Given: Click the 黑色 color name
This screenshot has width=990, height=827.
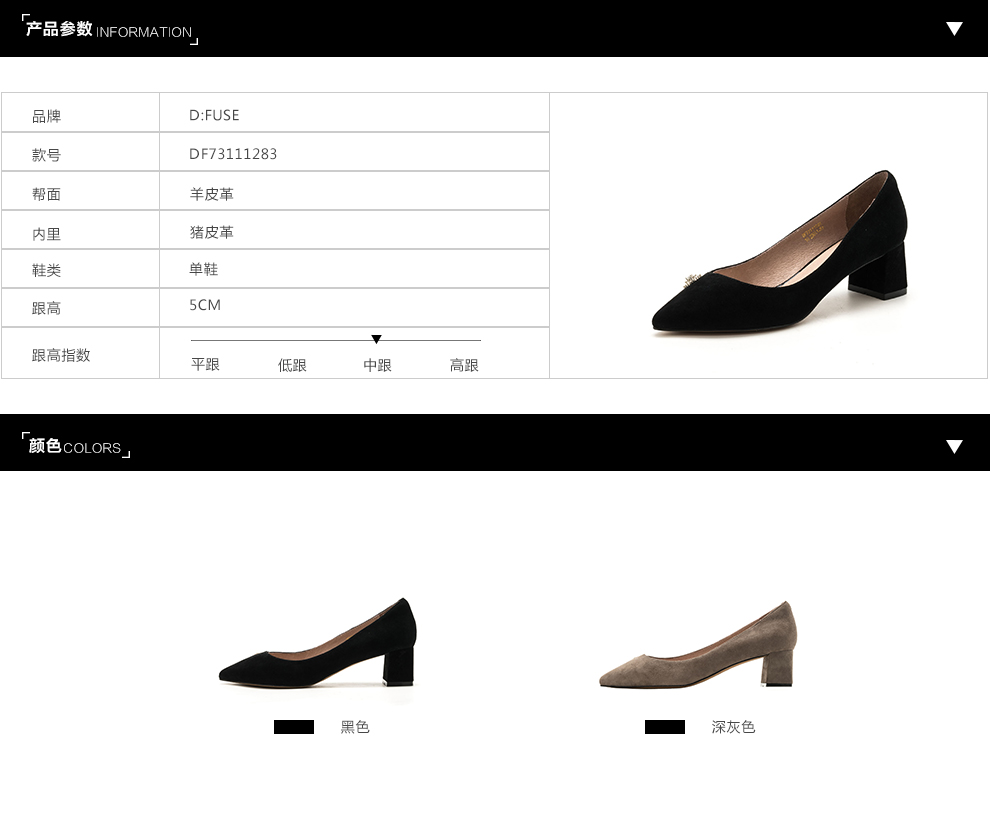Looking at the screenshot, I should pyautogui.click(x=355, y=727).
